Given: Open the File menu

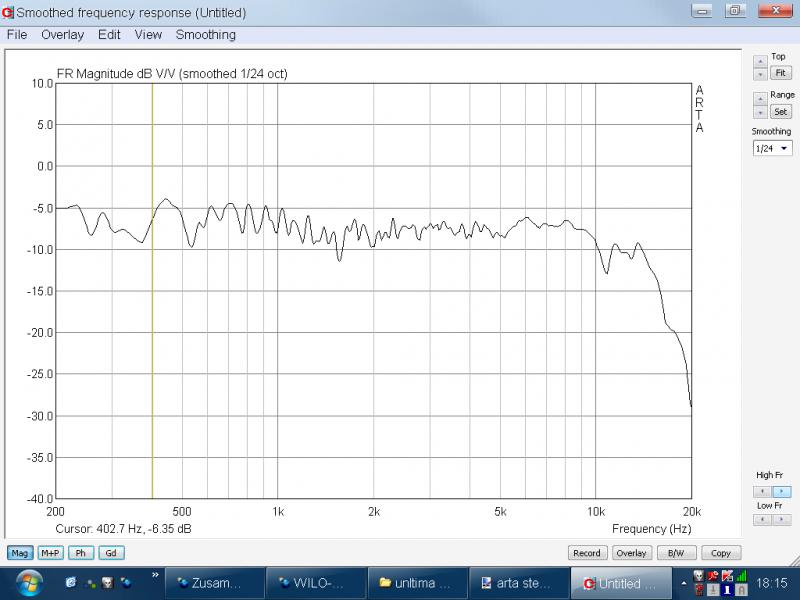Looking at the screenshot, I should (17, 35).
